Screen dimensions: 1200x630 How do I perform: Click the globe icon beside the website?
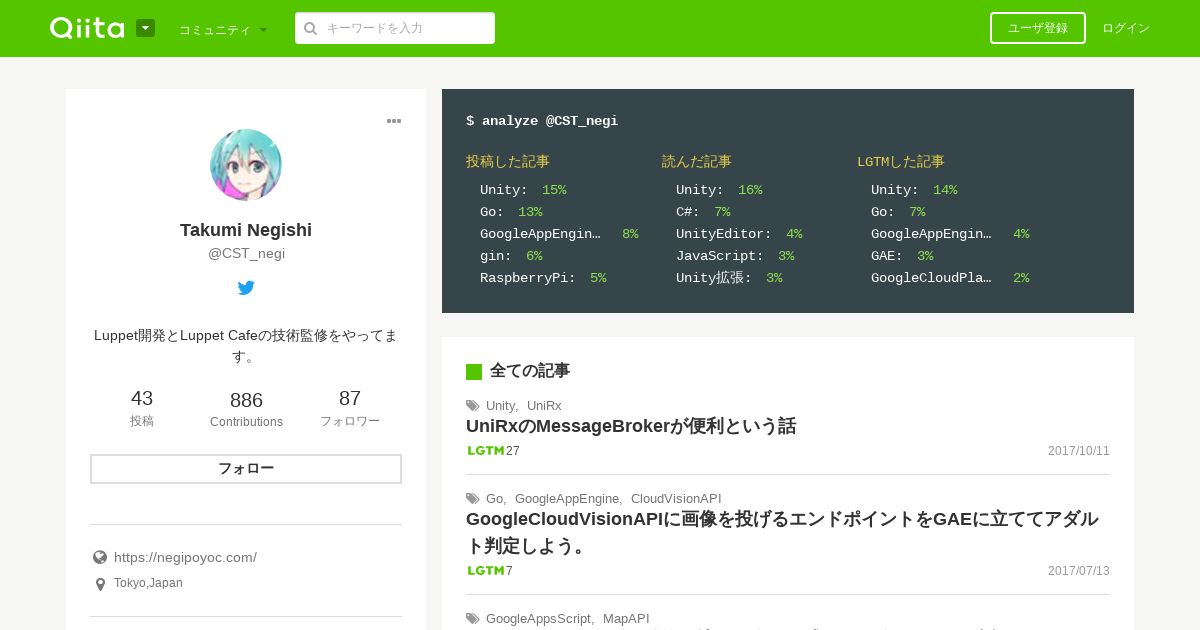(x=100, y=557)
